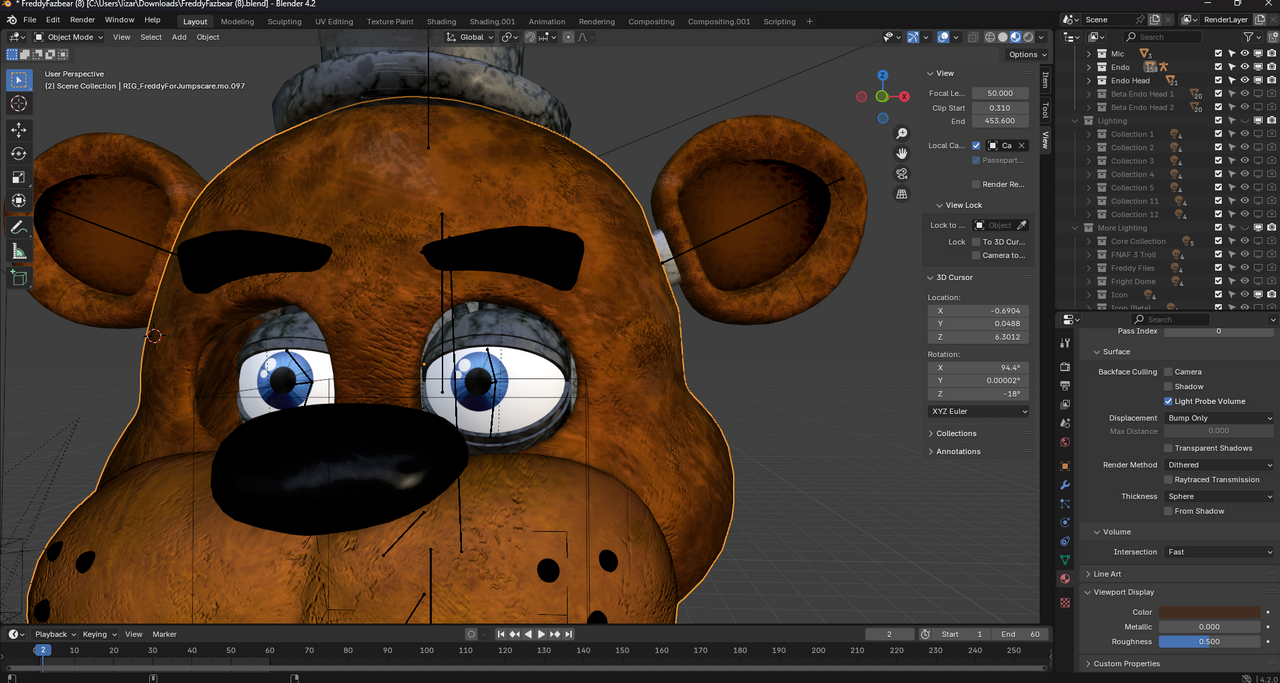The image size is (1280, 683).
Task: Open the Object Data properties tab icon
Action: tap(1065, 561)
